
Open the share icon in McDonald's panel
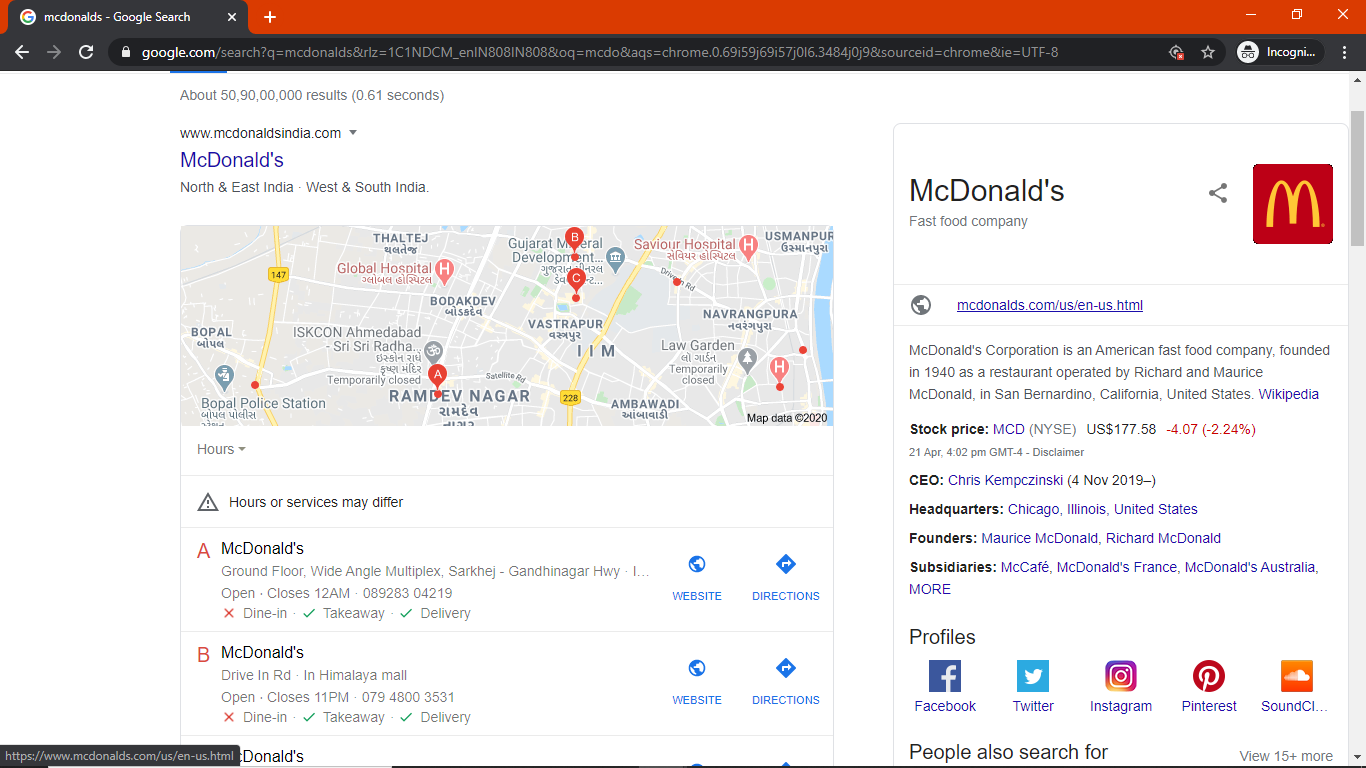(x=1218, y=193)
